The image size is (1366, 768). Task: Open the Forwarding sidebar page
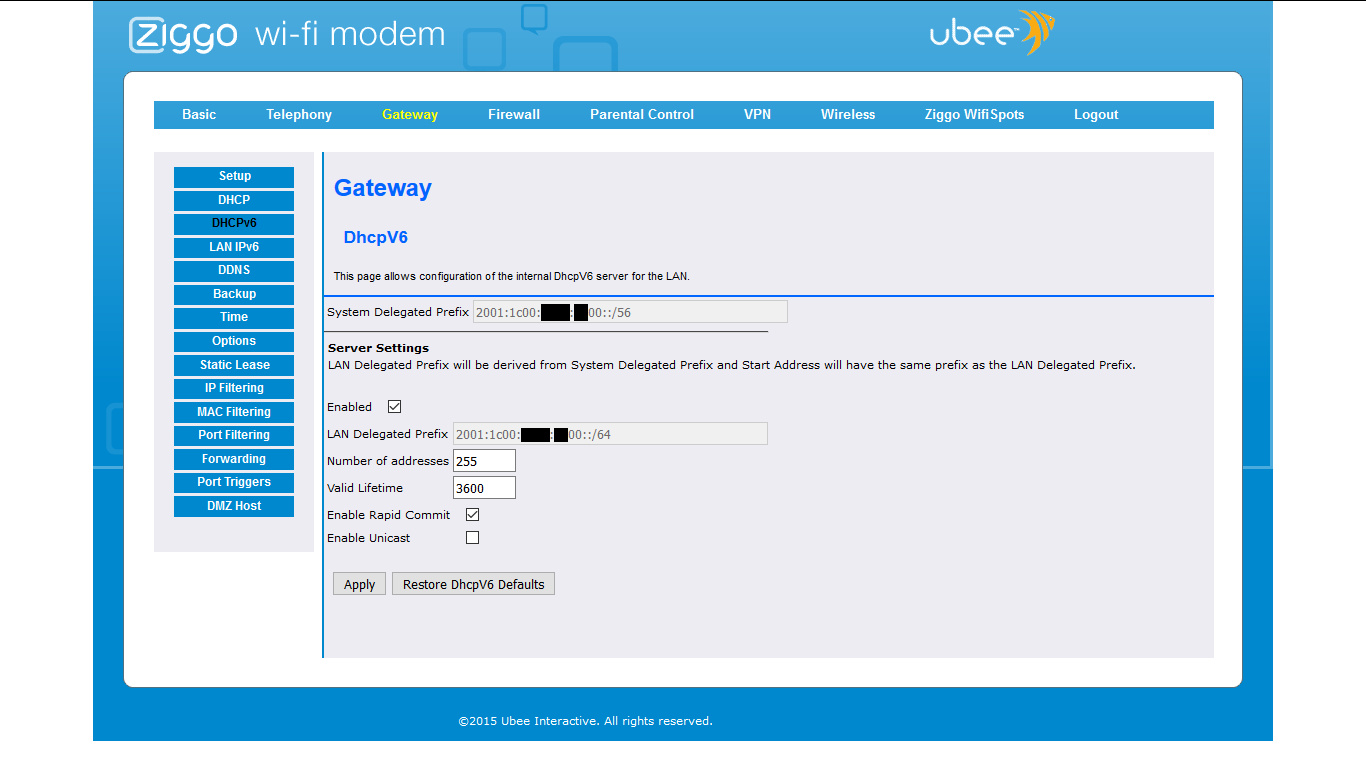coord(234,460)
